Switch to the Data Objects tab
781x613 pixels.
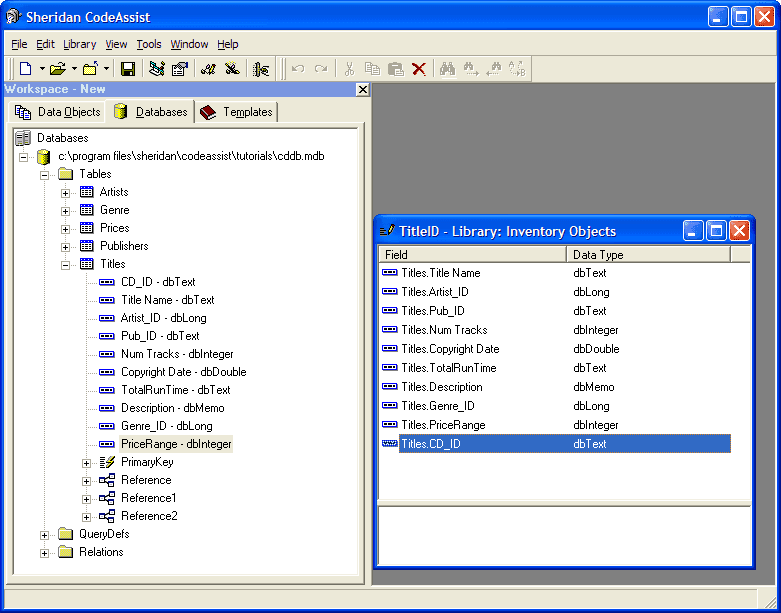pos(57,112)
